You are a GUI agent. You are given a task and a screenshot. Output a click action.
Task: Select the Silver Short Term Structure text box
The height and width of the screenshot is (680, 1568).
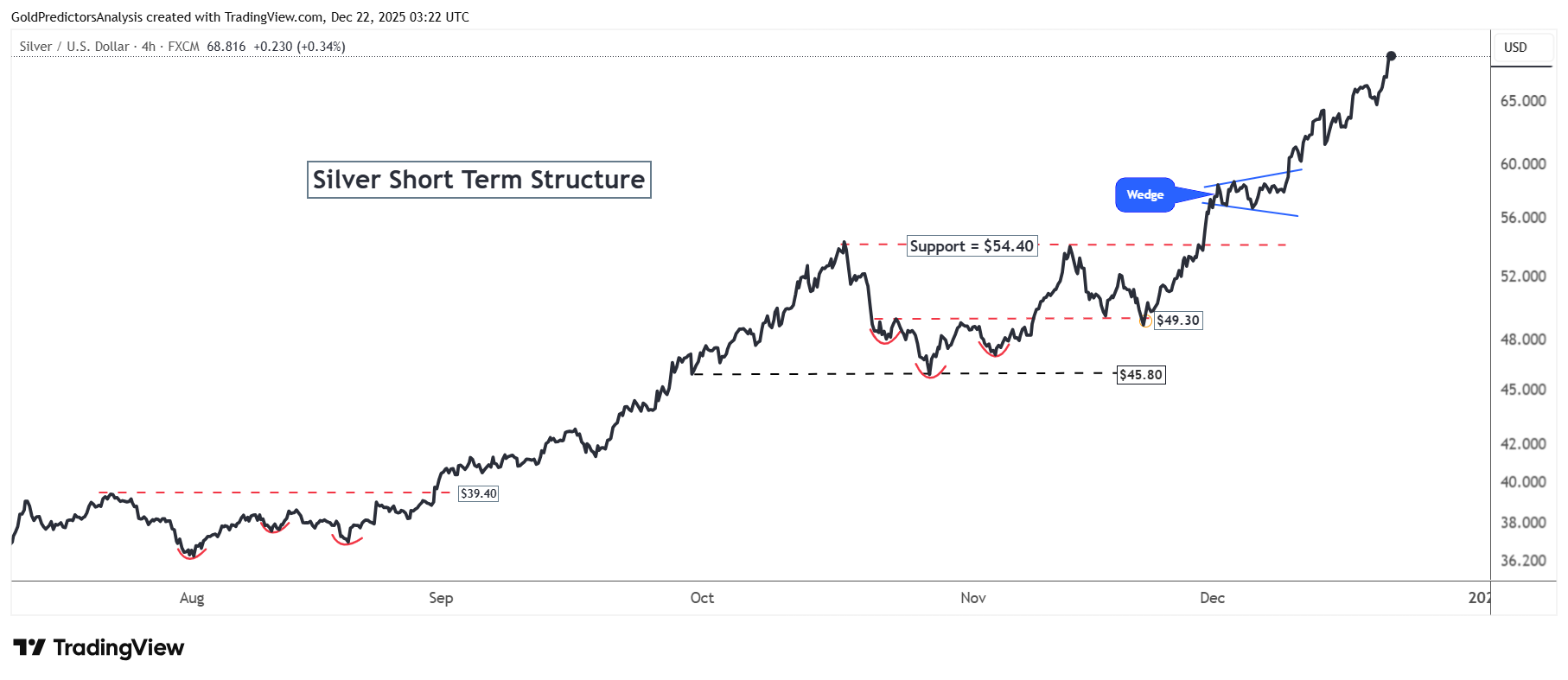479,180
